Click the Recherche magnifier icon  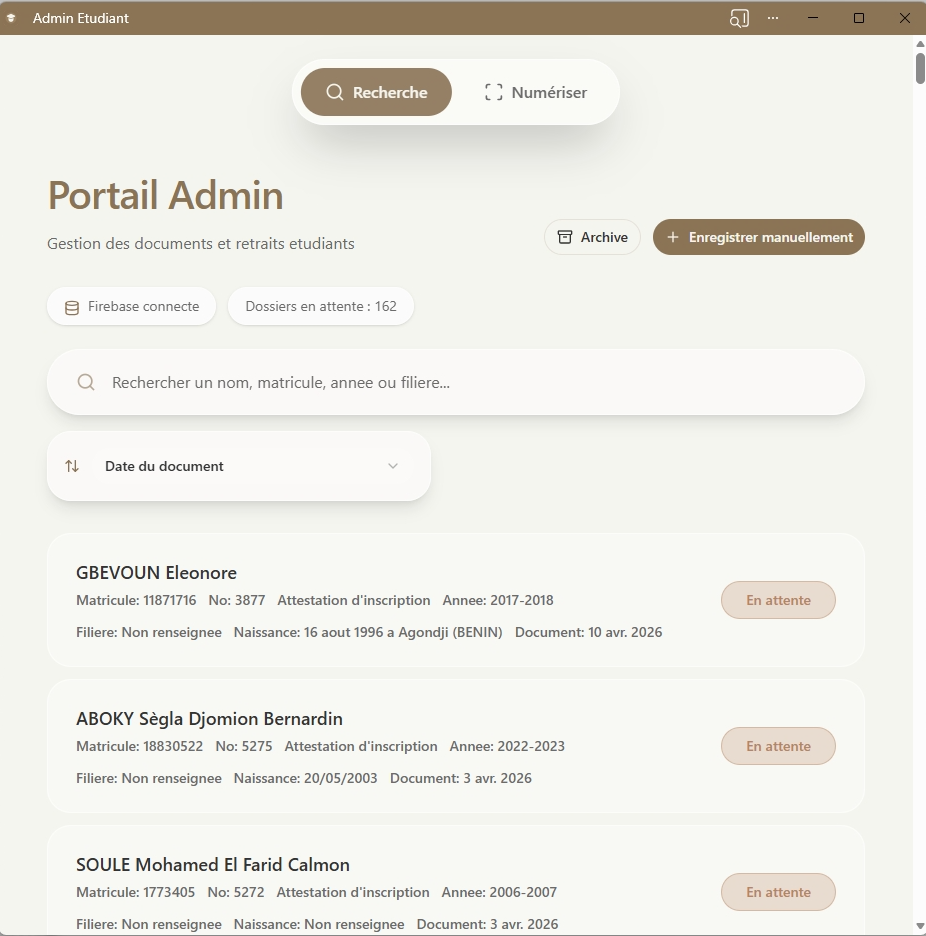335,92
